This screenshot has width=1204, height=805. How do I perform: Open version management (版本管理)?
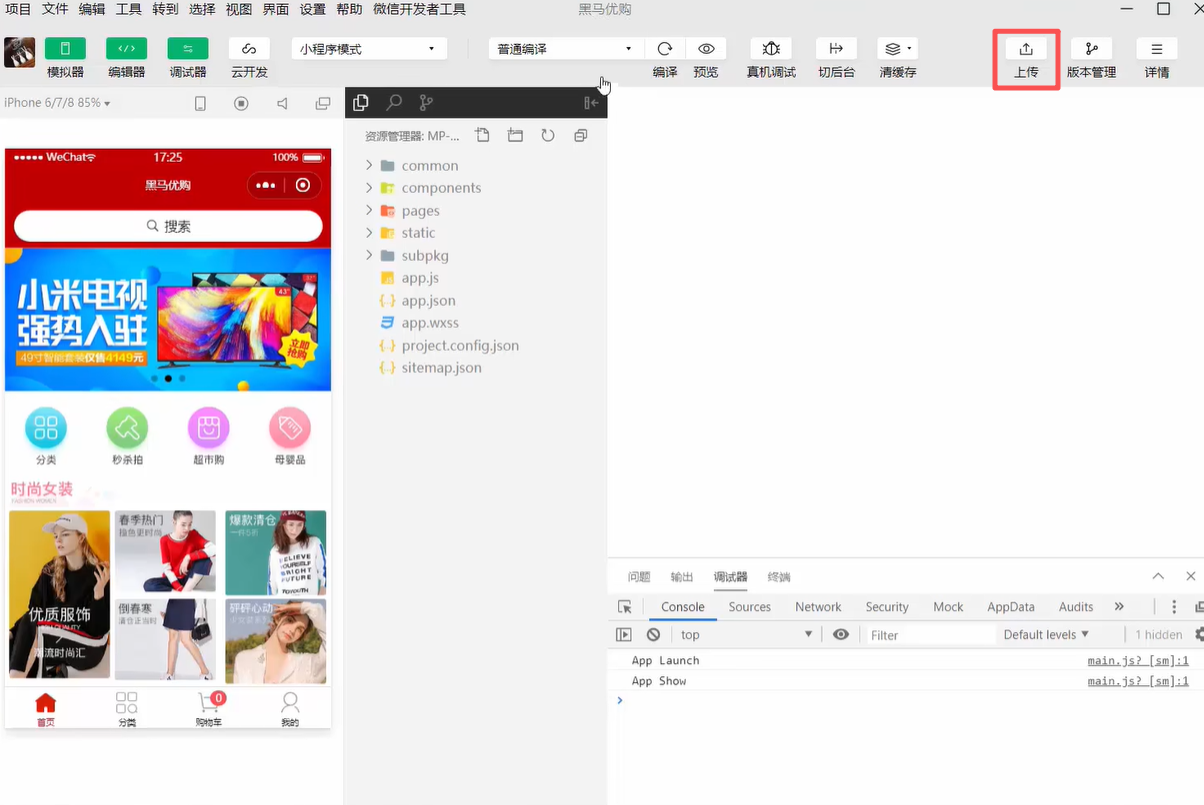pos(1091,49)
